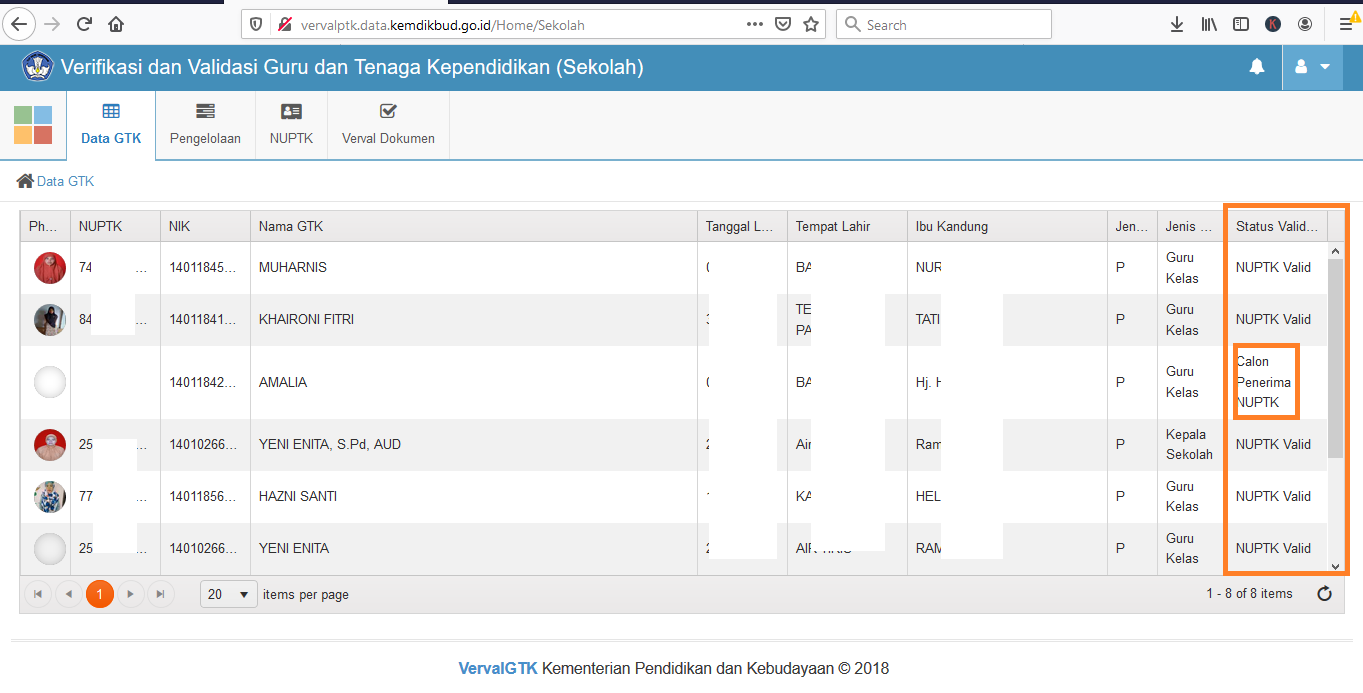Screen dimensions: 1363x693
Task: Go to last page pager button
Action: pos(161,594)
